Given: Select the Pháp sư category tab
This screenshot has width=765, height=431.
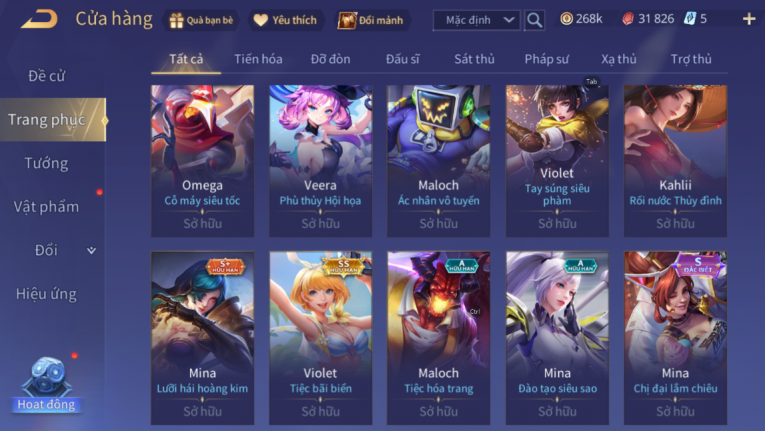Looking at the screenshot, I should pos(546,59).
